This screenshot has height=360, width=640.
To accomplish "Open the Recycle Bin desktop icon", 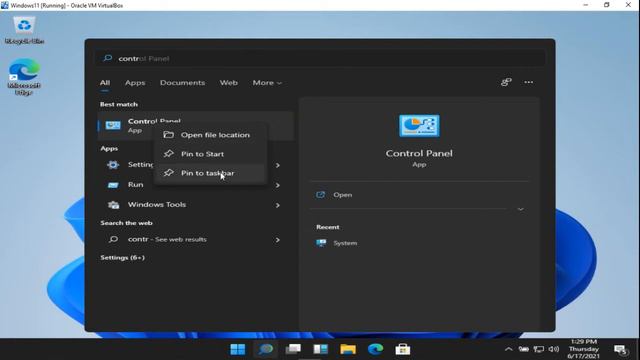I will [24, 30].
